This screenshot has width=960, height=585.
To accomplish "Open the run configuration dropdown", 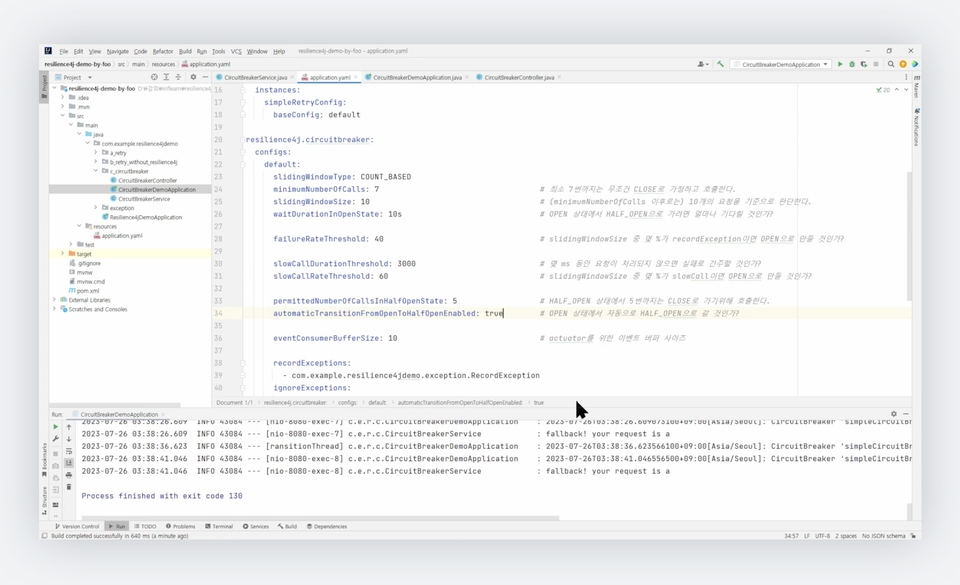I will pos(782,64).
